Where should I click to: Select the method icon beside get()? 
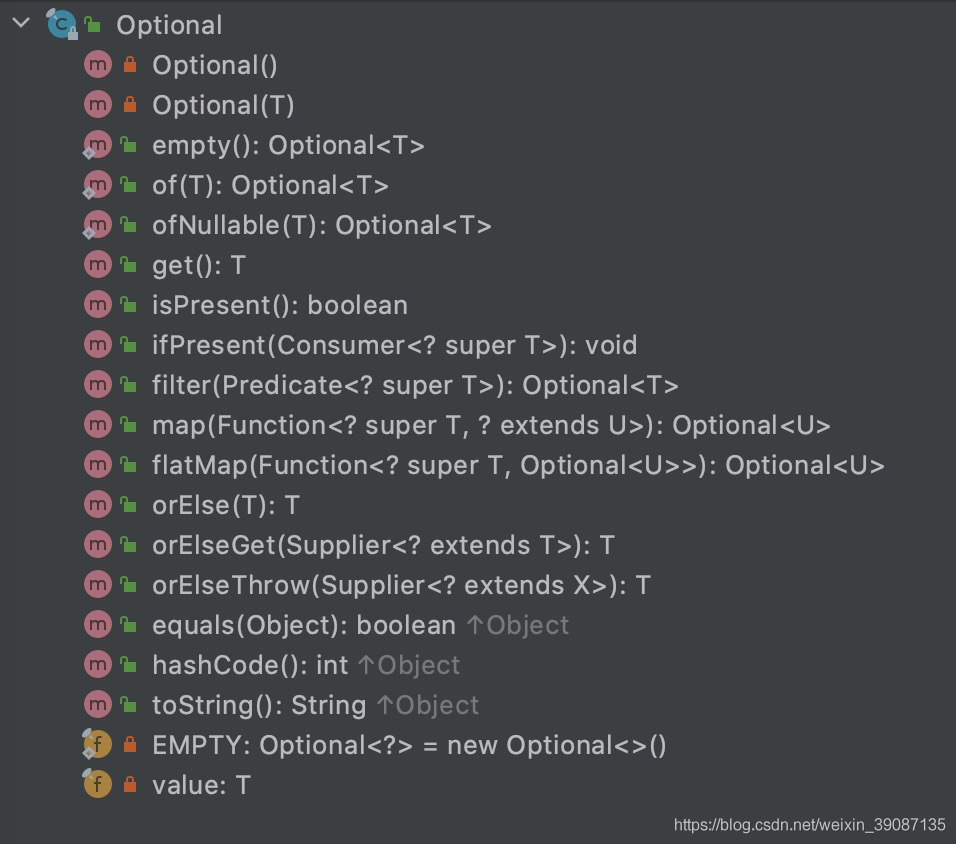pyautogui.click(x=97, y=264)
